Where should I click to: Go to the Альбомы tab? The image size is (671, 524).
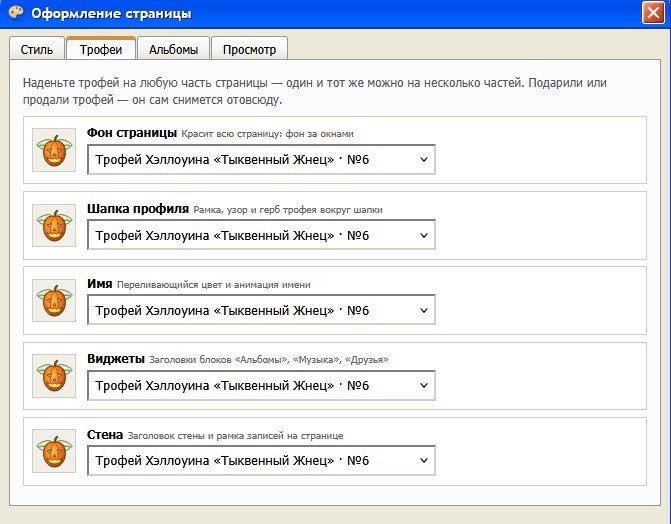[173, 49]
